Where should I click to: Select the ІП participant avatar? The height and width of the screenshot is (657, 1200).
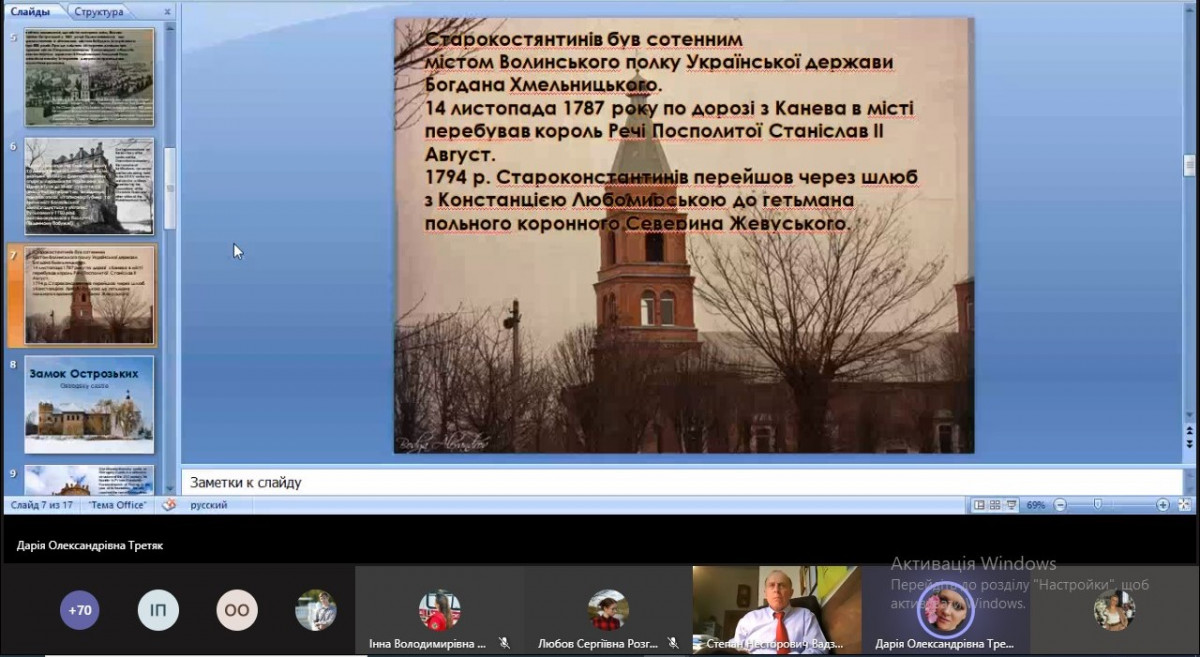(x=158, y=610)
